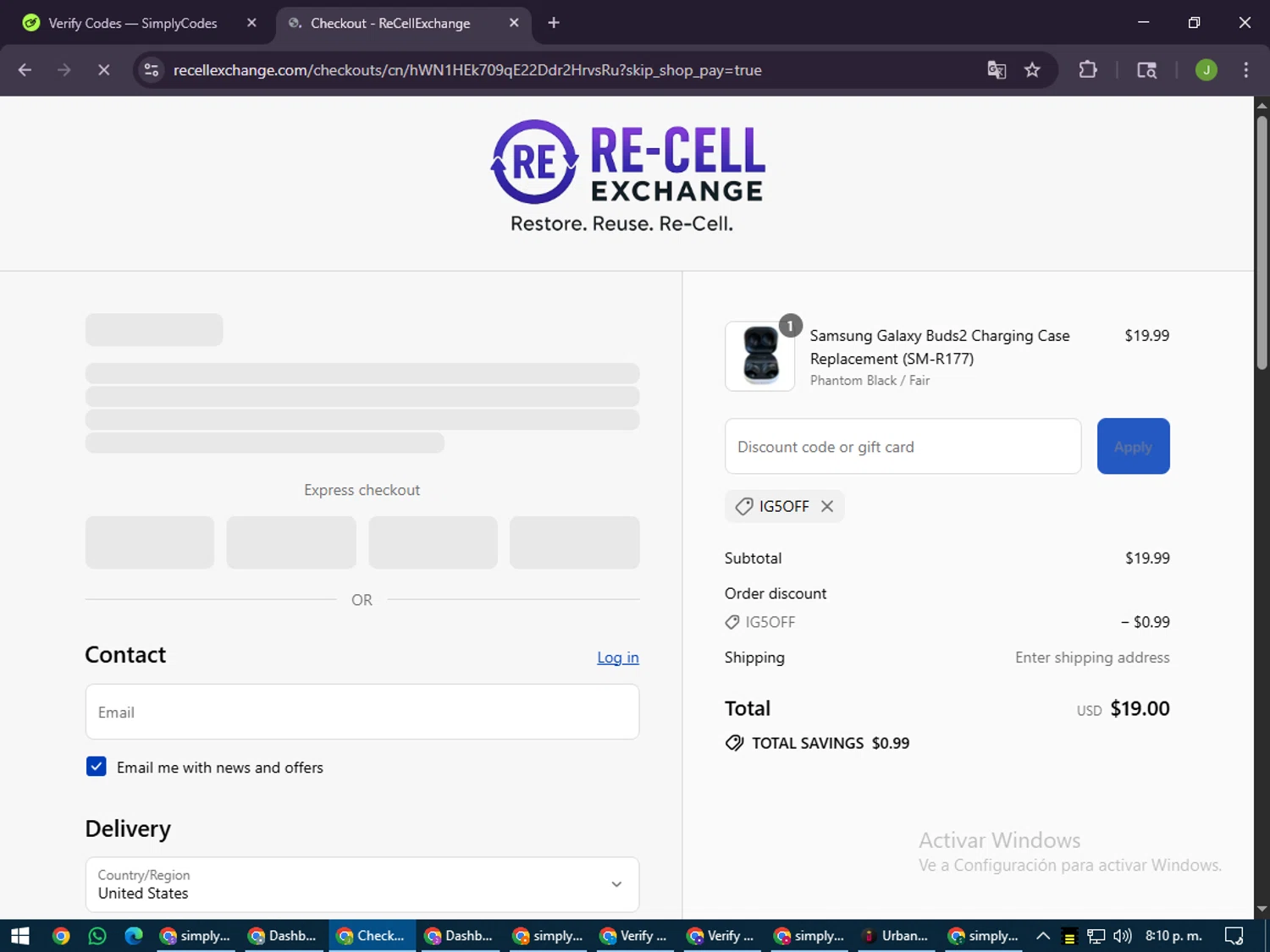Click the vertical page scrollbar
Image resolution: width=1270 pixels, height=952 pixels.
1262,242
